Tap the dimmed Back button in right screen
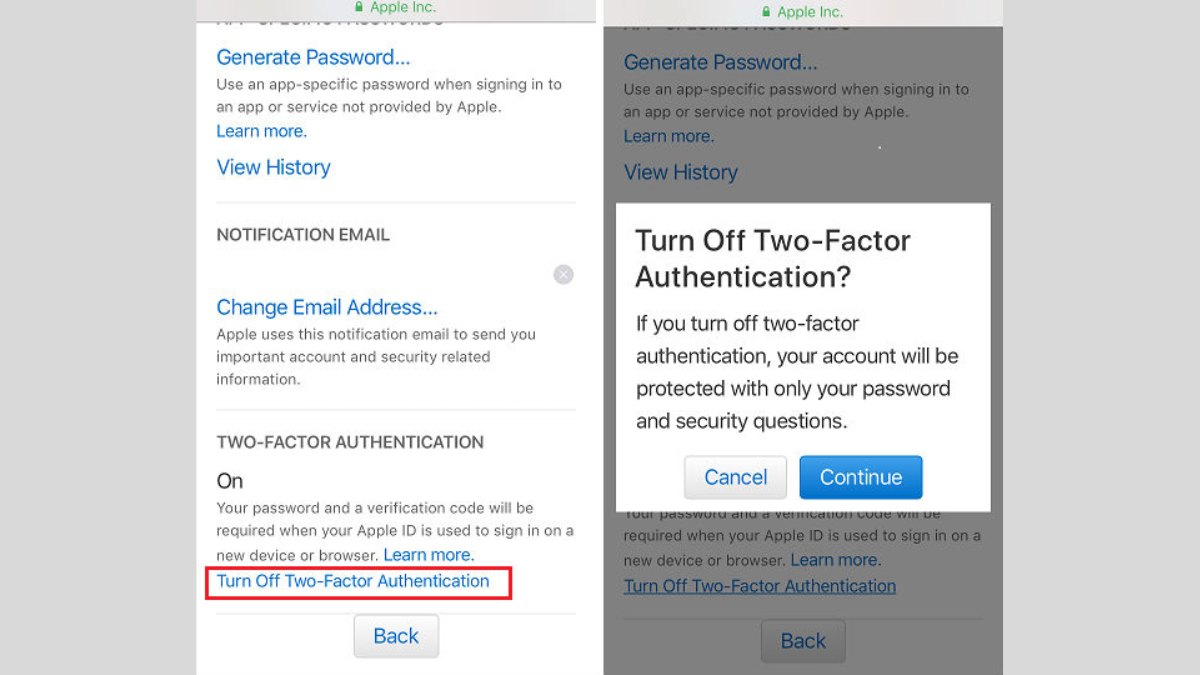This screenshot has width=1200, height=675. [x=803, y=641]
